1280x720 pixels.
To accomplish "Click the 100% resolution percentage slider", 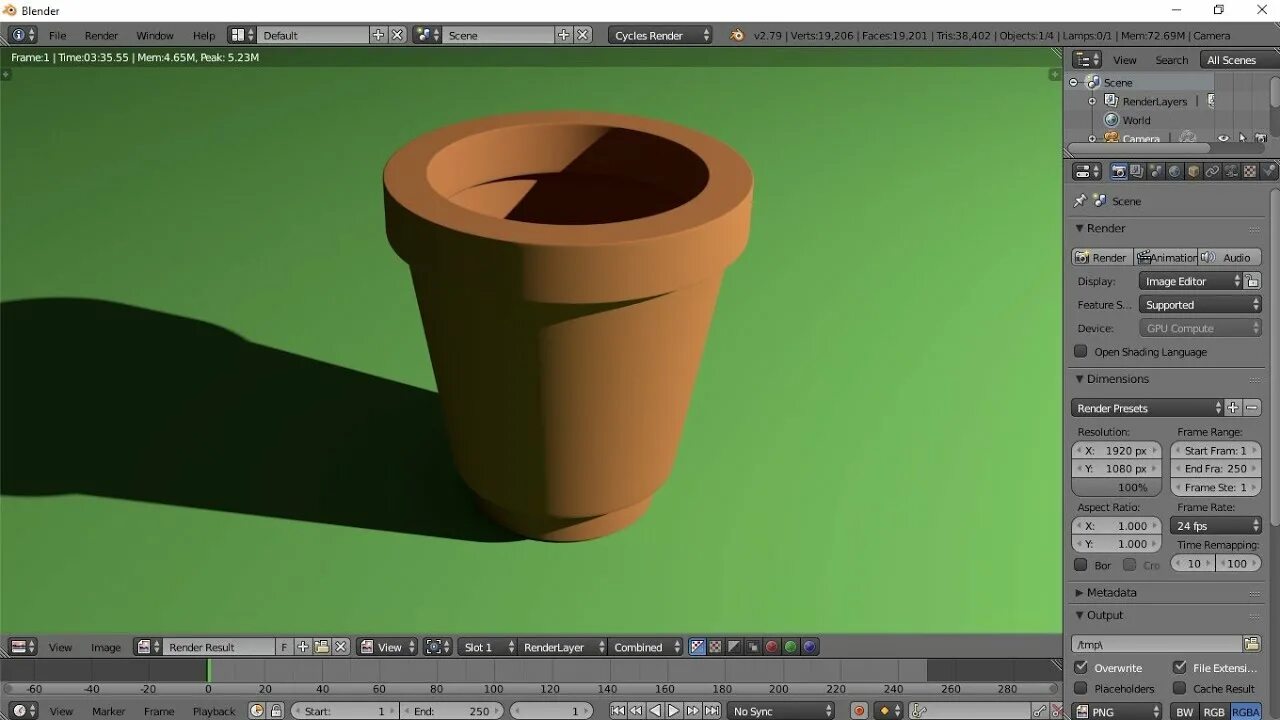I will pos(1116,488).
